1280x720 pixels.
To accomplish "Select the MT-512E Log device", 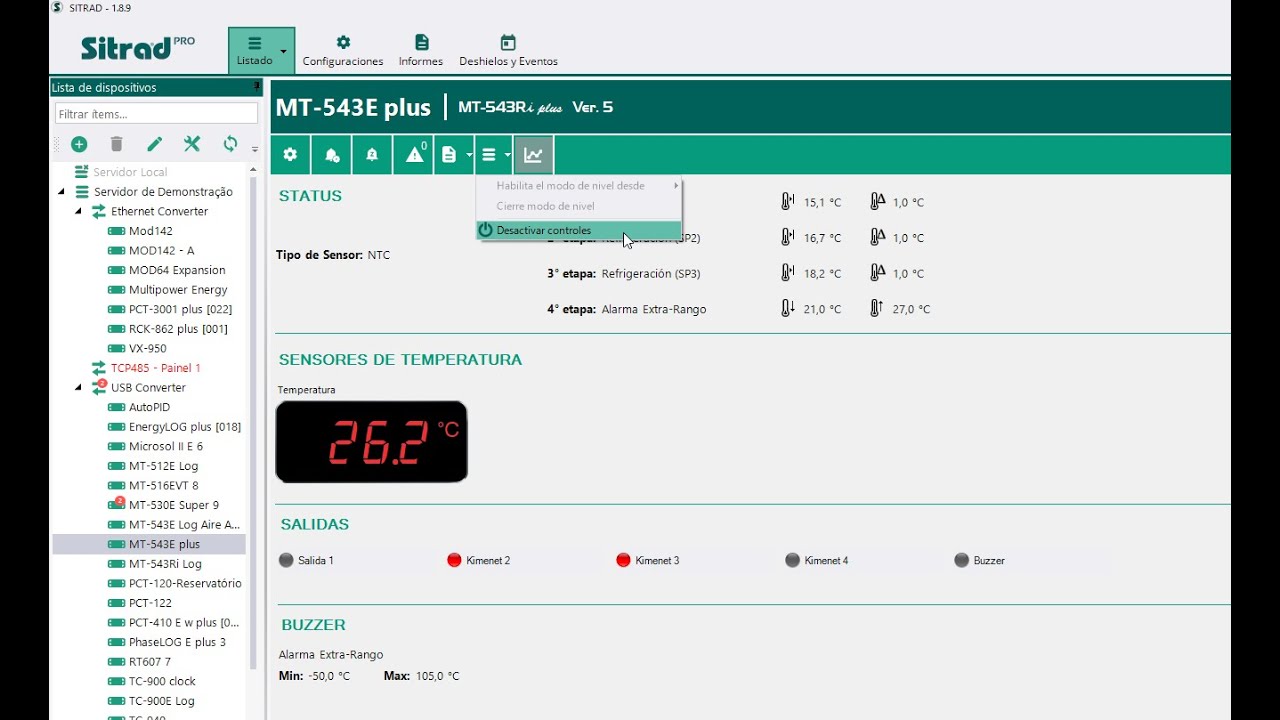I will click(163, 466).
